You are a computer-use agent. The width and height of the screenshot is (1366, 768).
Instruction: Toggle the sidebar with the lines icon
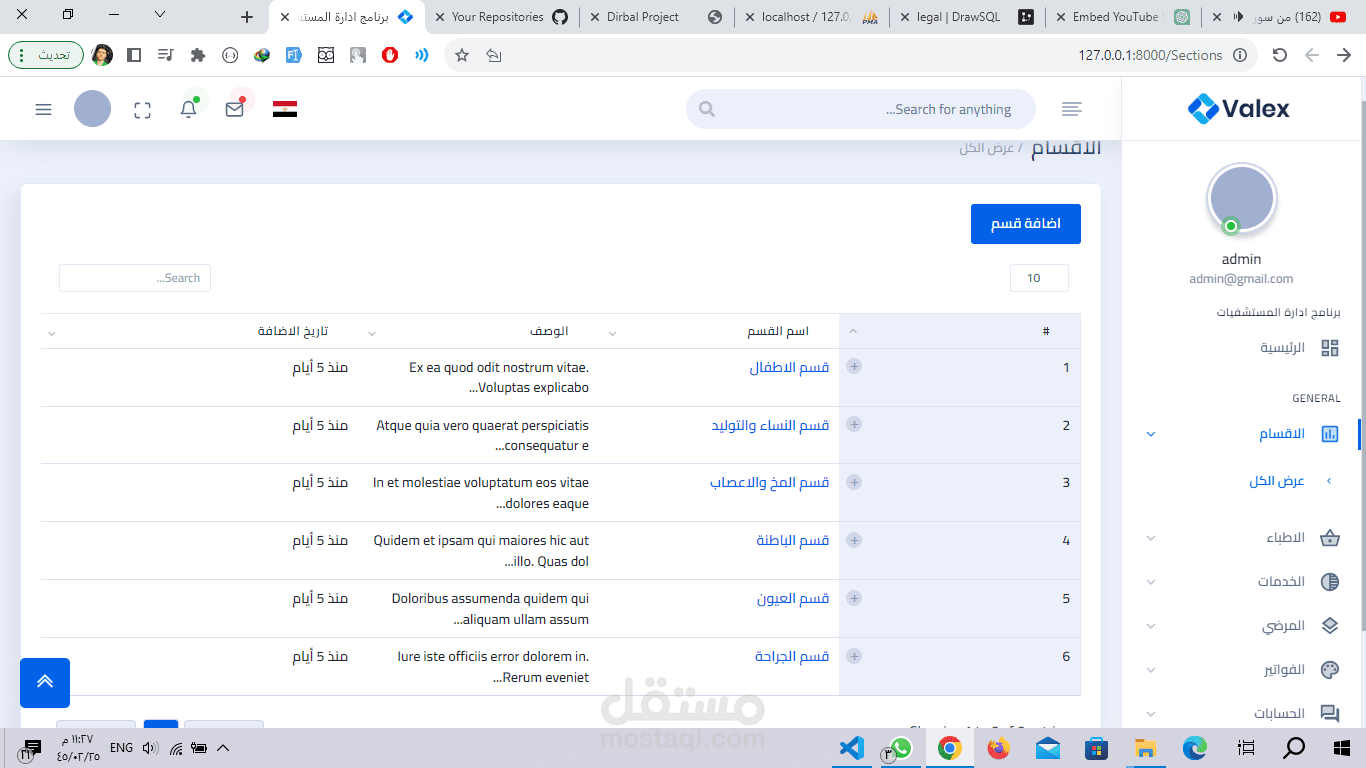[x=1072, y=109]
